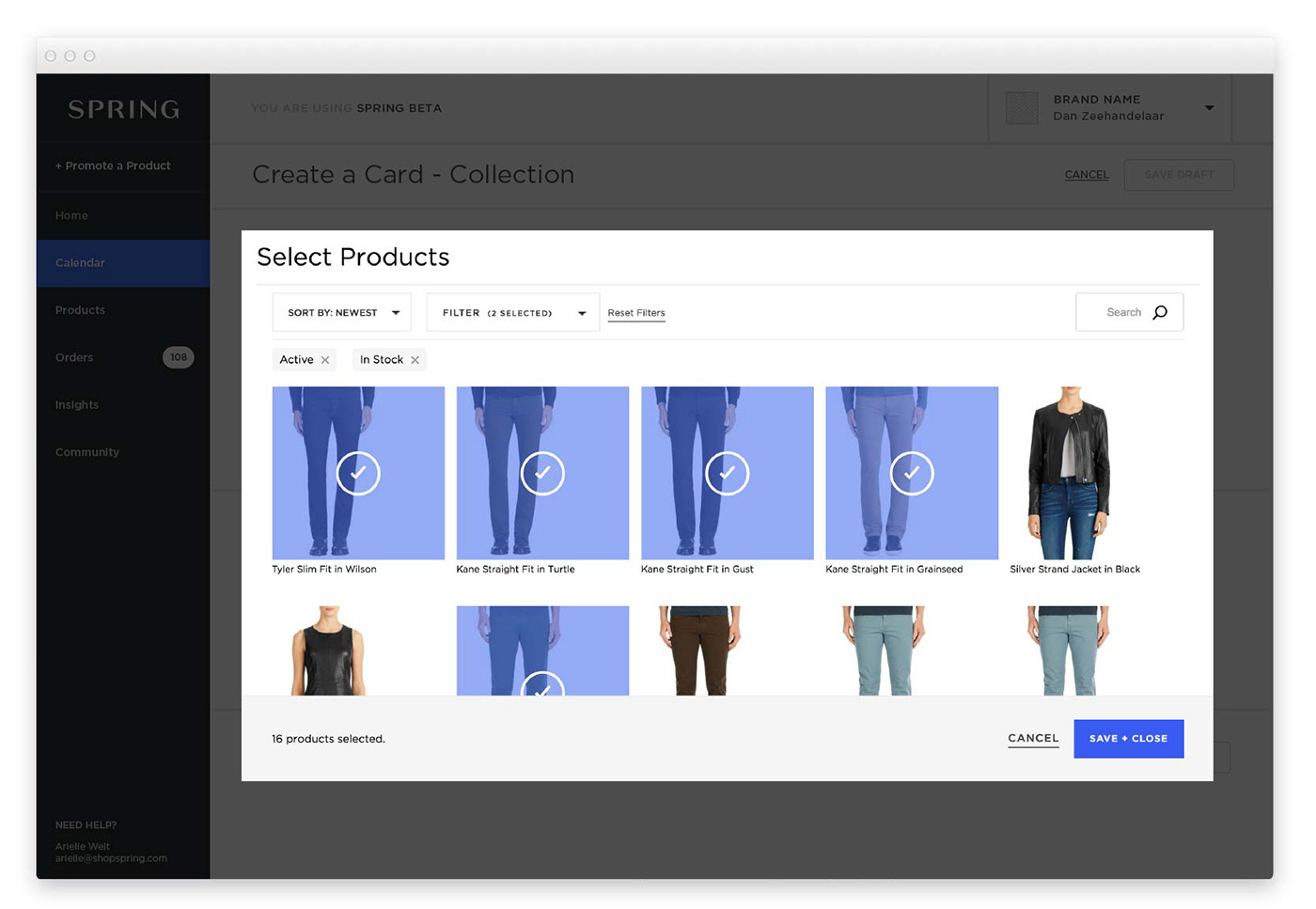Open Orders in sidebar
Viewport: 1316px width, 909px height.
pos(74,357)
